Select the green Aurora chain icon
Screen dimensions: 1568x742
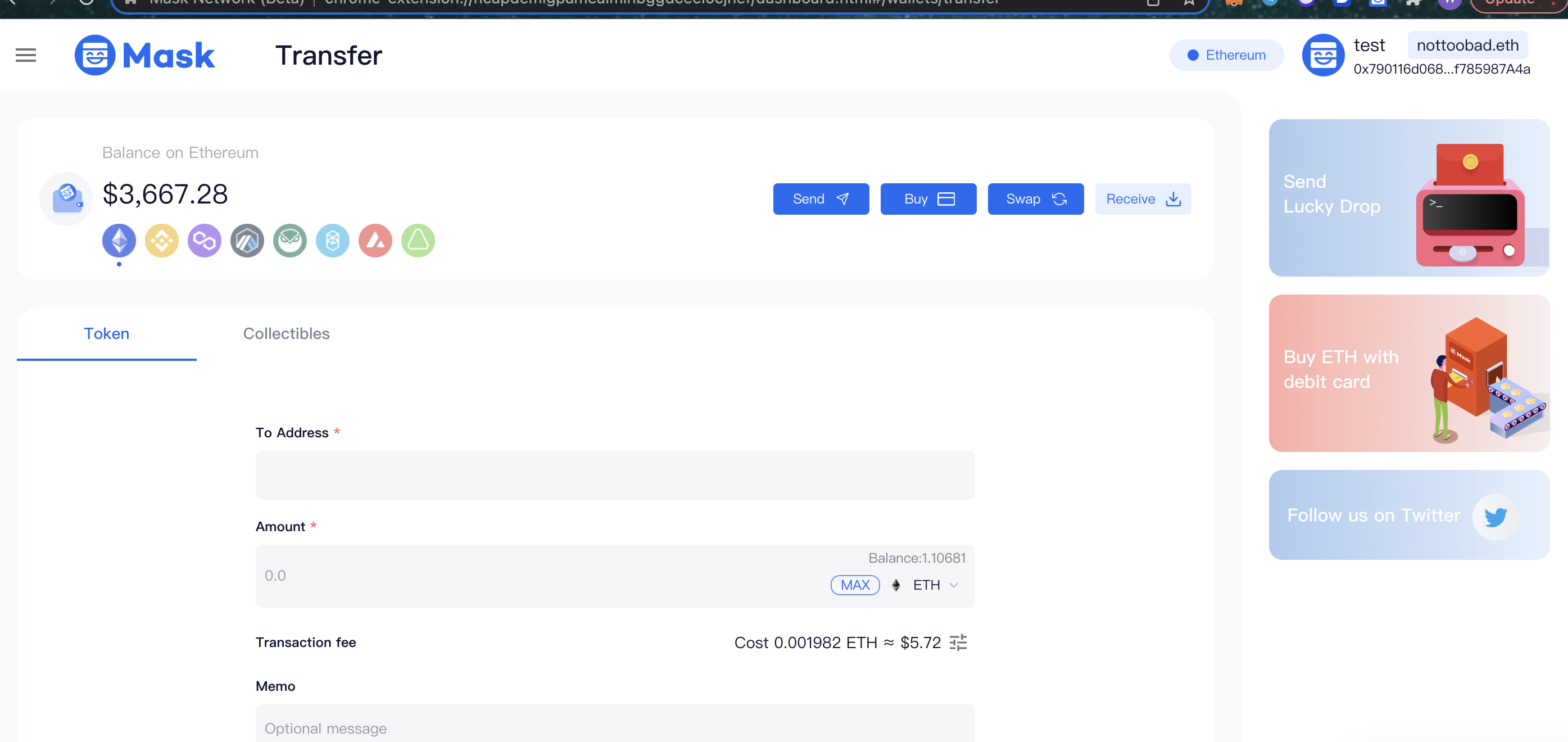tap(418, 241)
